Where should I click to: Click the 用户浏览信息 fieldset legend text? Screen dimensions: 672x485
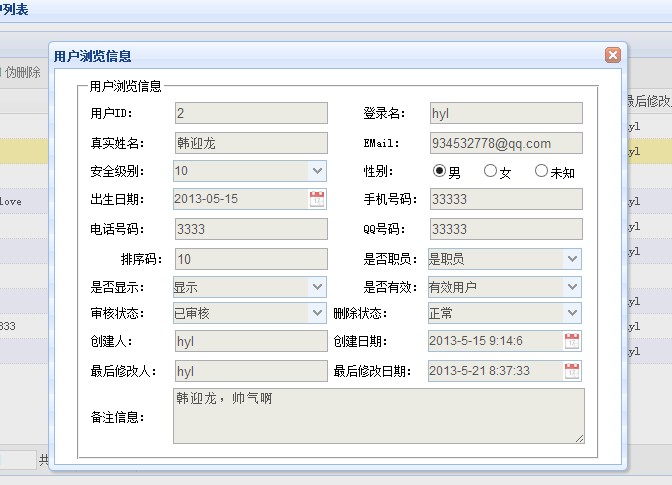pos(125,86)
